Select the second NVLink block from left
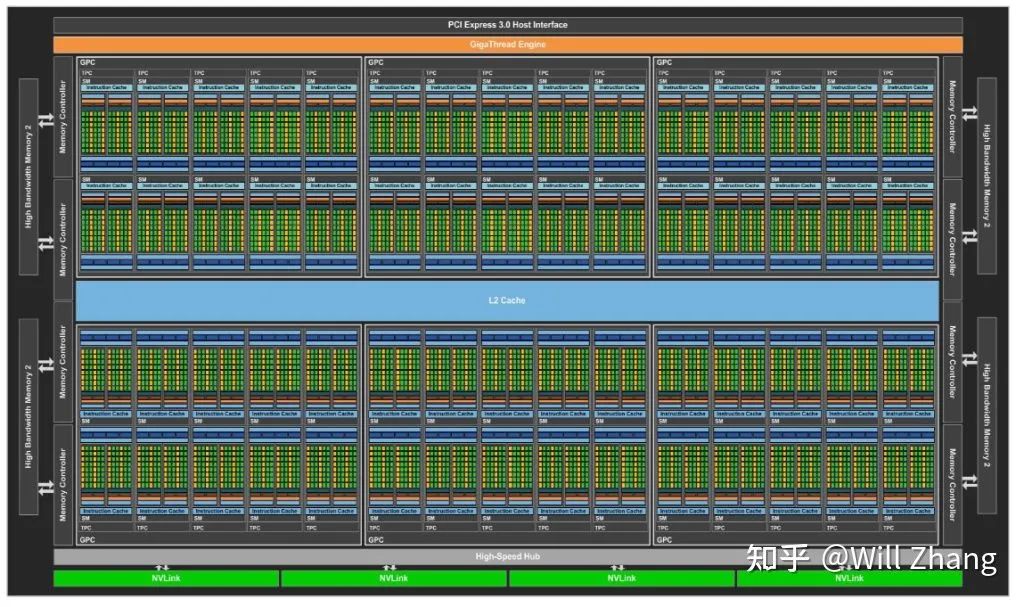 tap(393, 578)
